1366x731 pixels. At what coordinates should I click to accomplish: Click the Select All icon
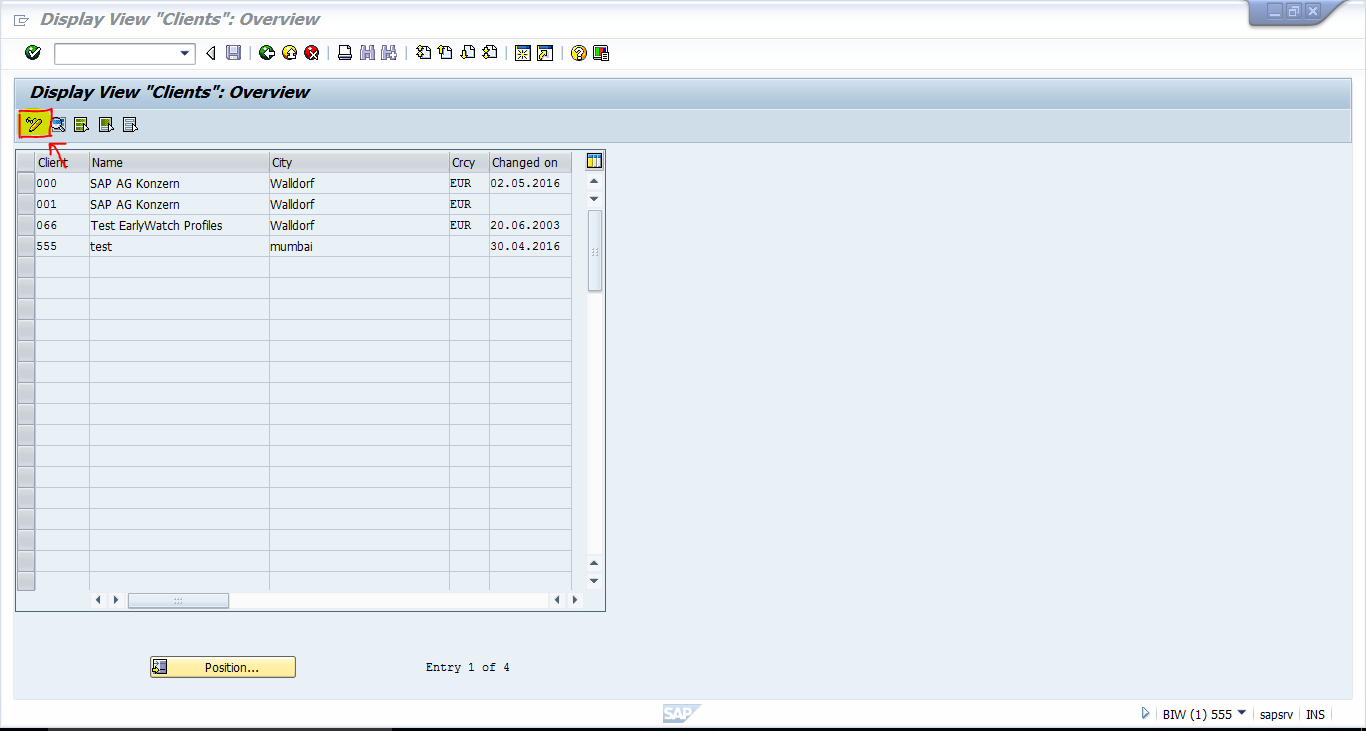(x=81, y=125)
